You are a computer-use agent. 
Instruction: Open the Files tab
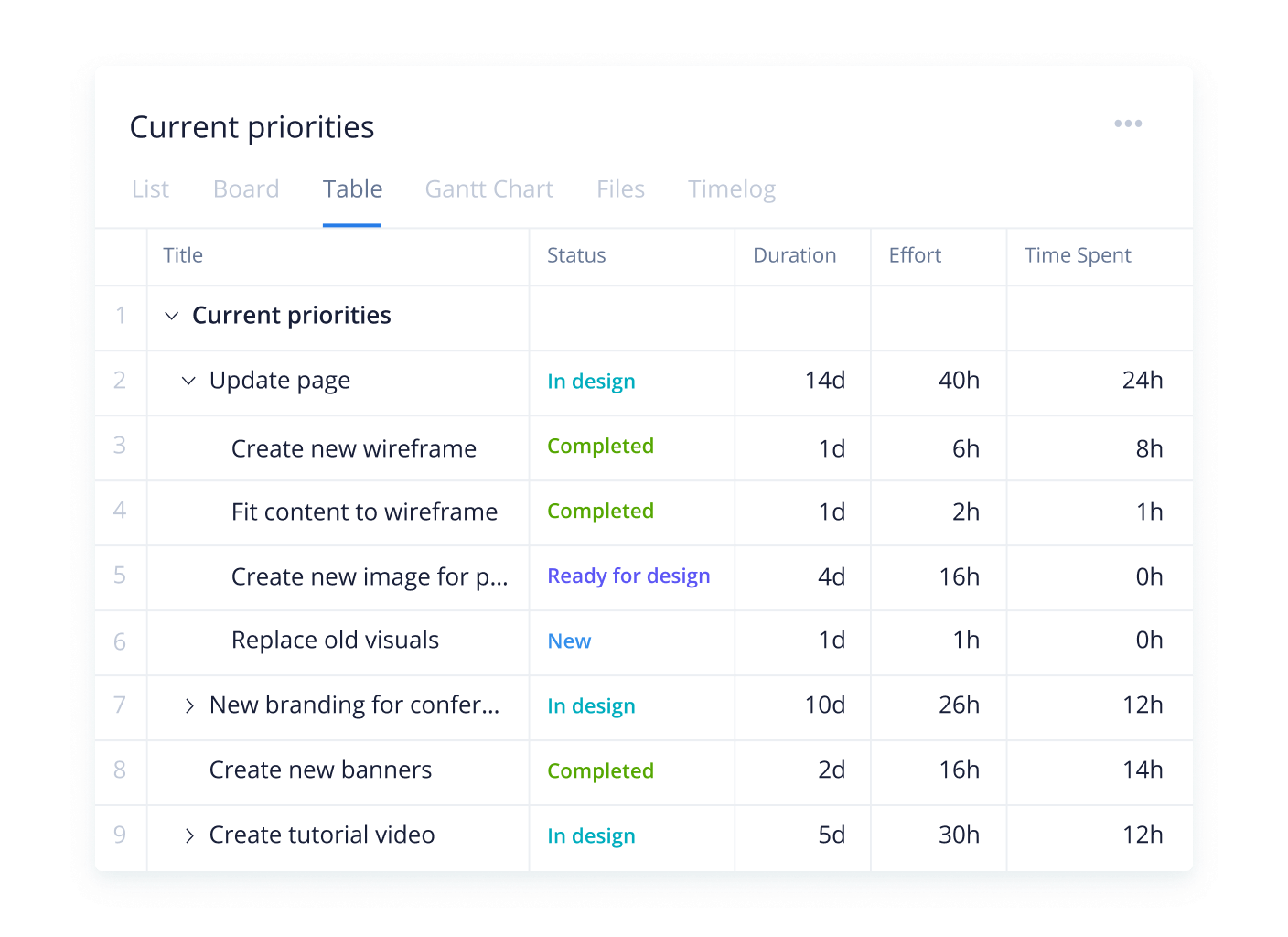pos(620,189)
